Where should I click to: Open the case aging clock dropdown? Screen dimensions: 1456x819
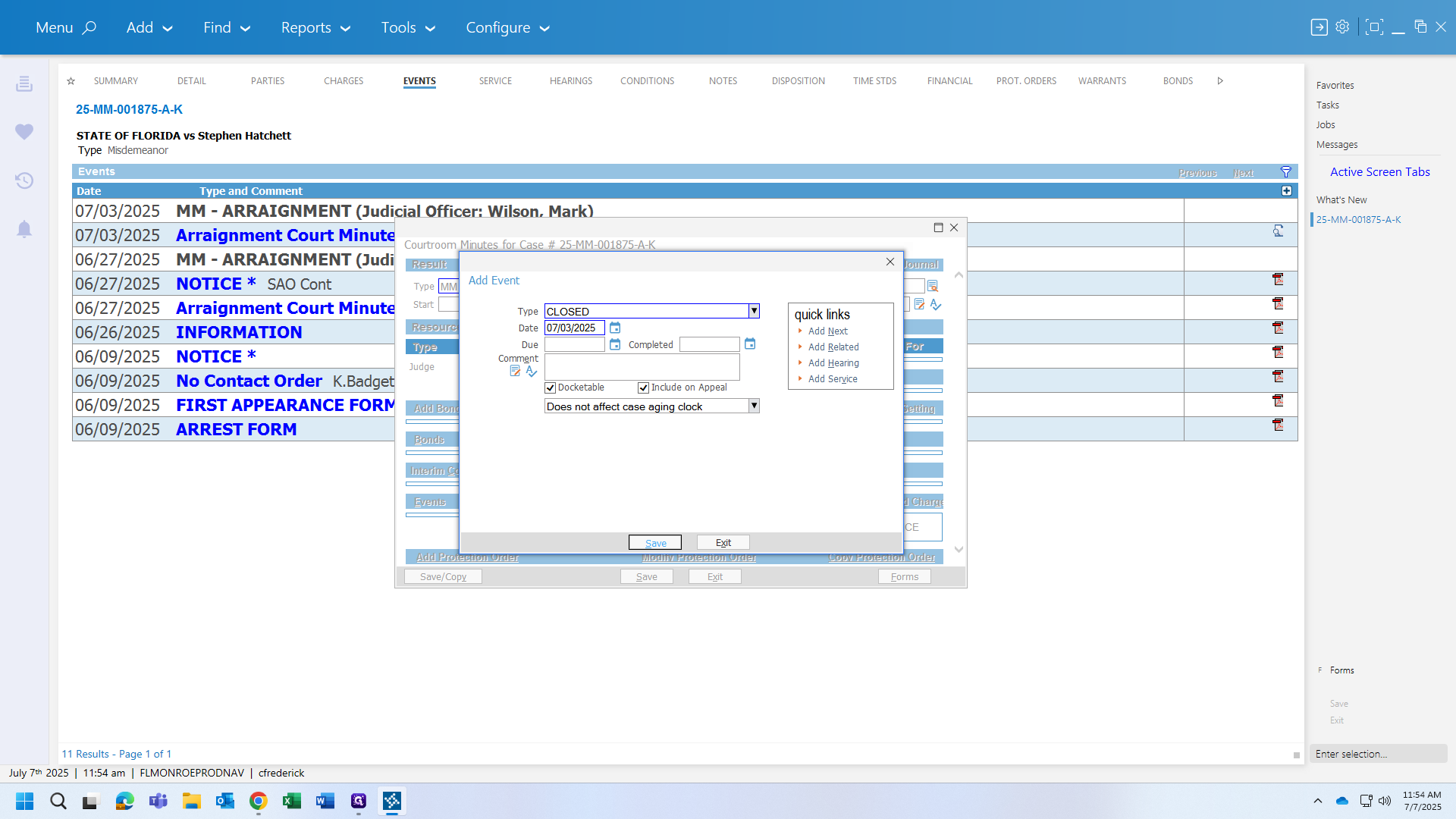click(x=754, y=406)
